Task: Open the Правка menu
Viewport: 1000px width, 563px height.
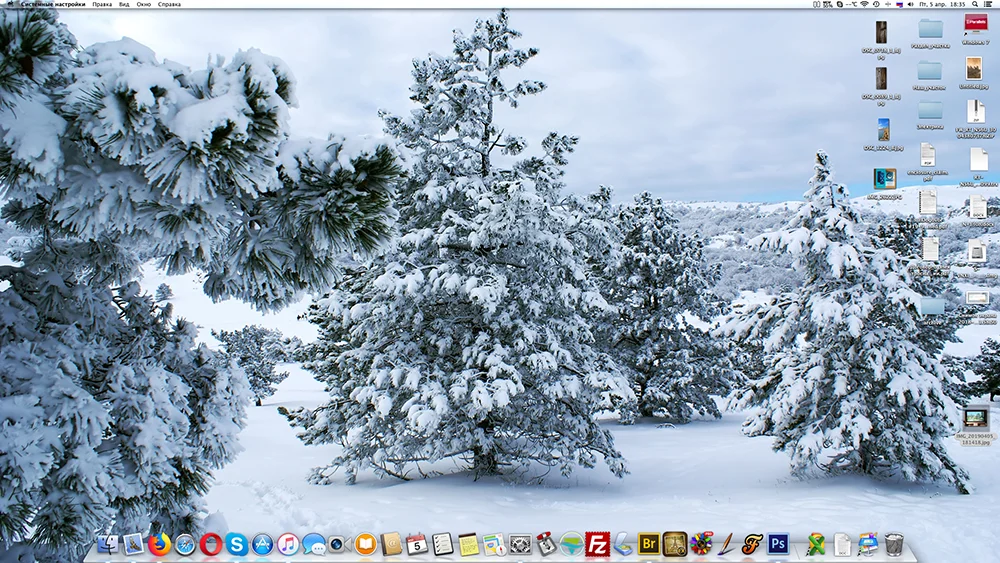Action: 102,4
